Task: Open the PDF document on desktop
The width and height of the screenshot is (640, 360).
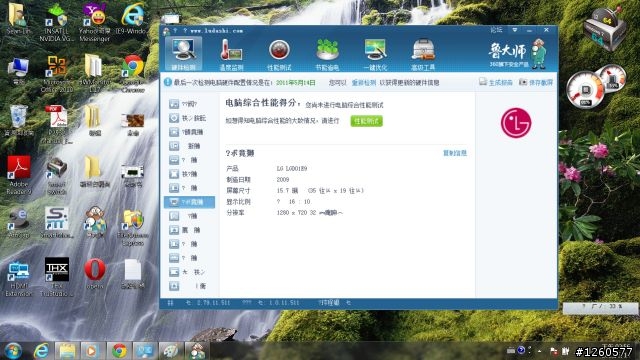Action: (57, 124)
